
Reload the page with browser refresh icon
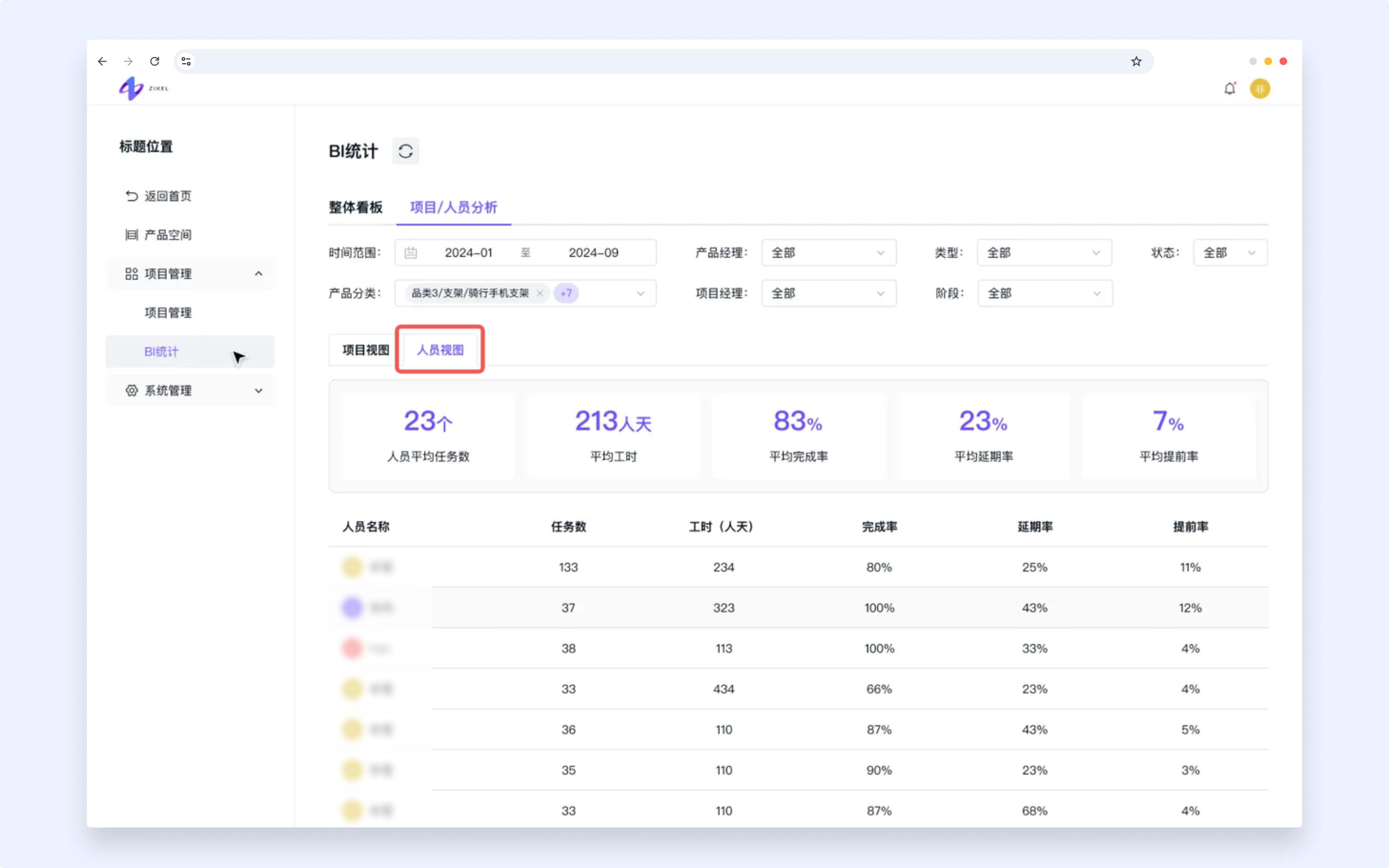click(154, 61)
